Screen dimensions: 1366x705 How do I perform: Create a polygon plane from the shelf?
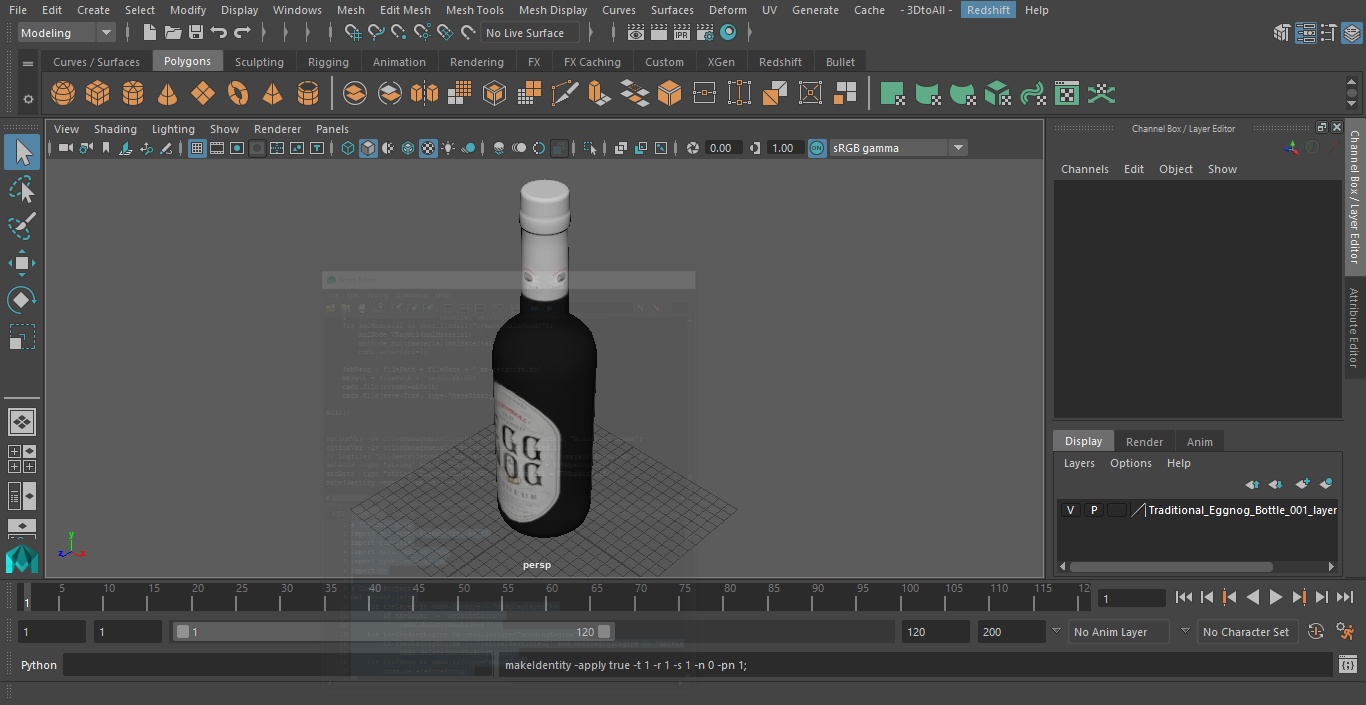pos(202,94)
